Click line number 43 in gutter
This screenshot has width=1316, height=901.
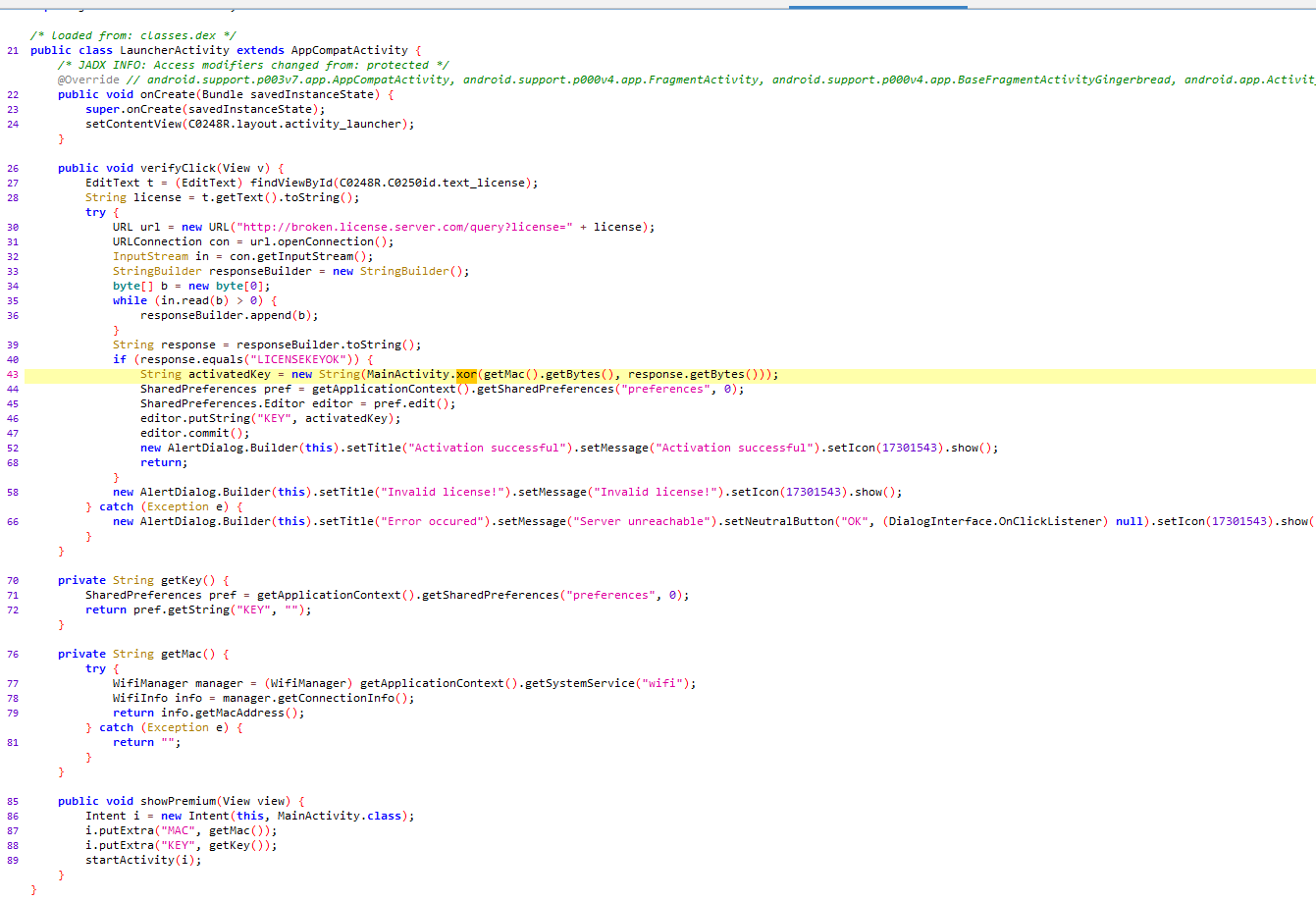[x=13, y=374]
